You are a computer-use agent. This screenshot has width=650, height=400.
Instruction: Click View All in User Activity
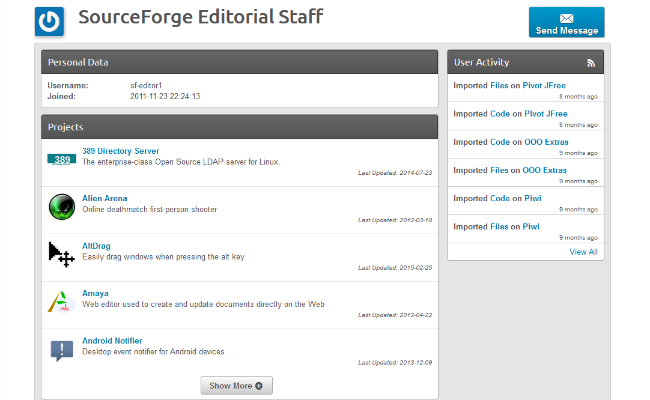click(x=583, y=252)
